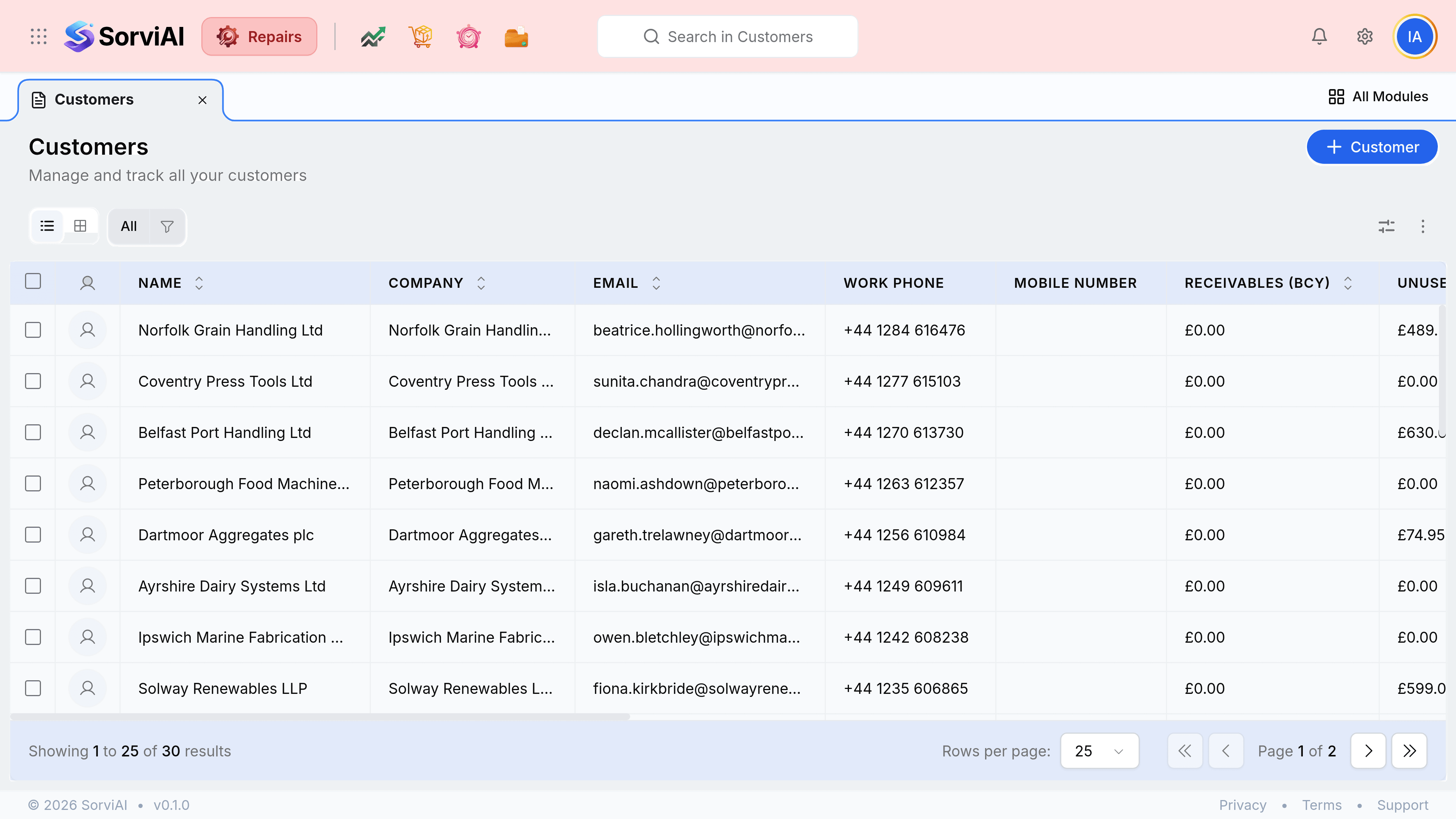Viewport: 1456px width, 819px height.
Task: Click the table's vertical scrollbar
Action: point(1442,372)
